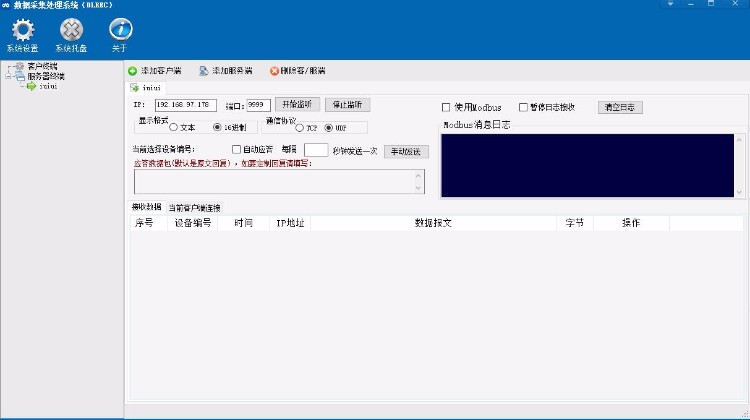Select the UDP protocol radio
Viewport: 750px width, 420px height.
(x=329, y=128)
